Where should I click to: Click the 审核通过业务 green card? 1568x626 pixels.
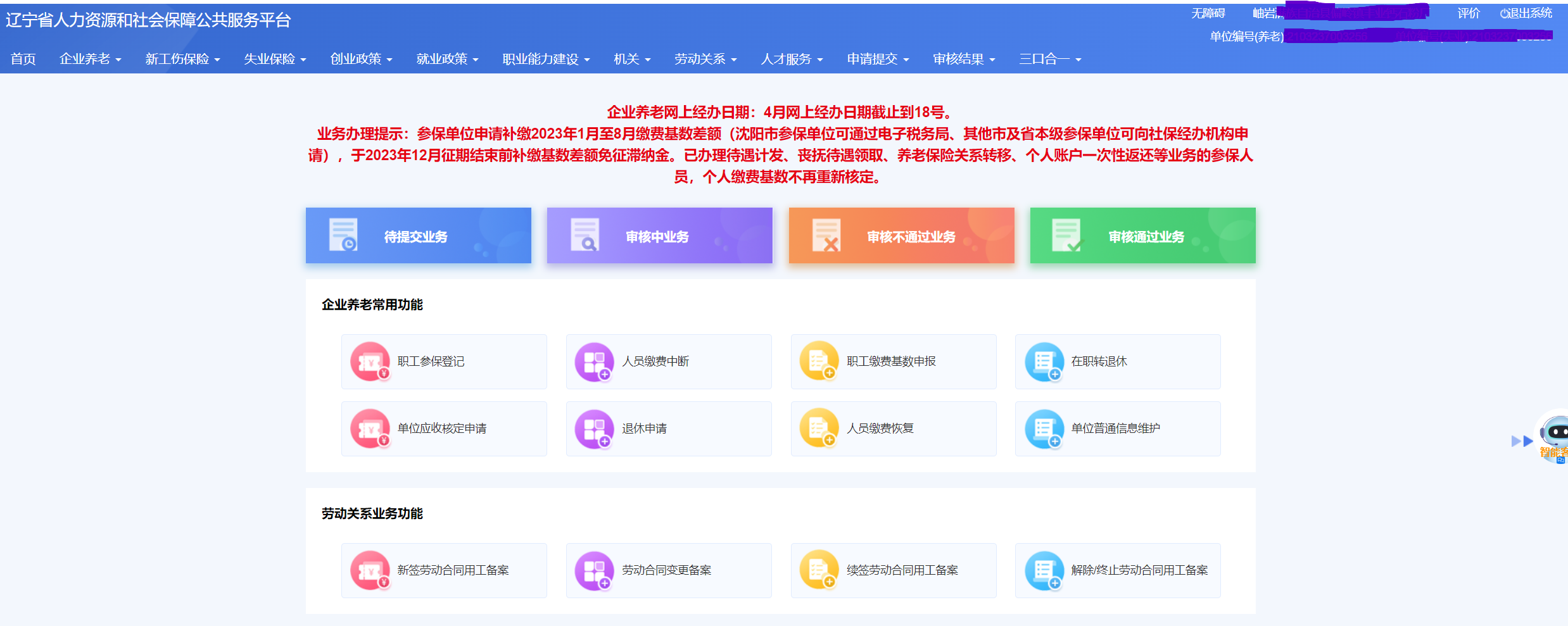(x=1143, y=235)
